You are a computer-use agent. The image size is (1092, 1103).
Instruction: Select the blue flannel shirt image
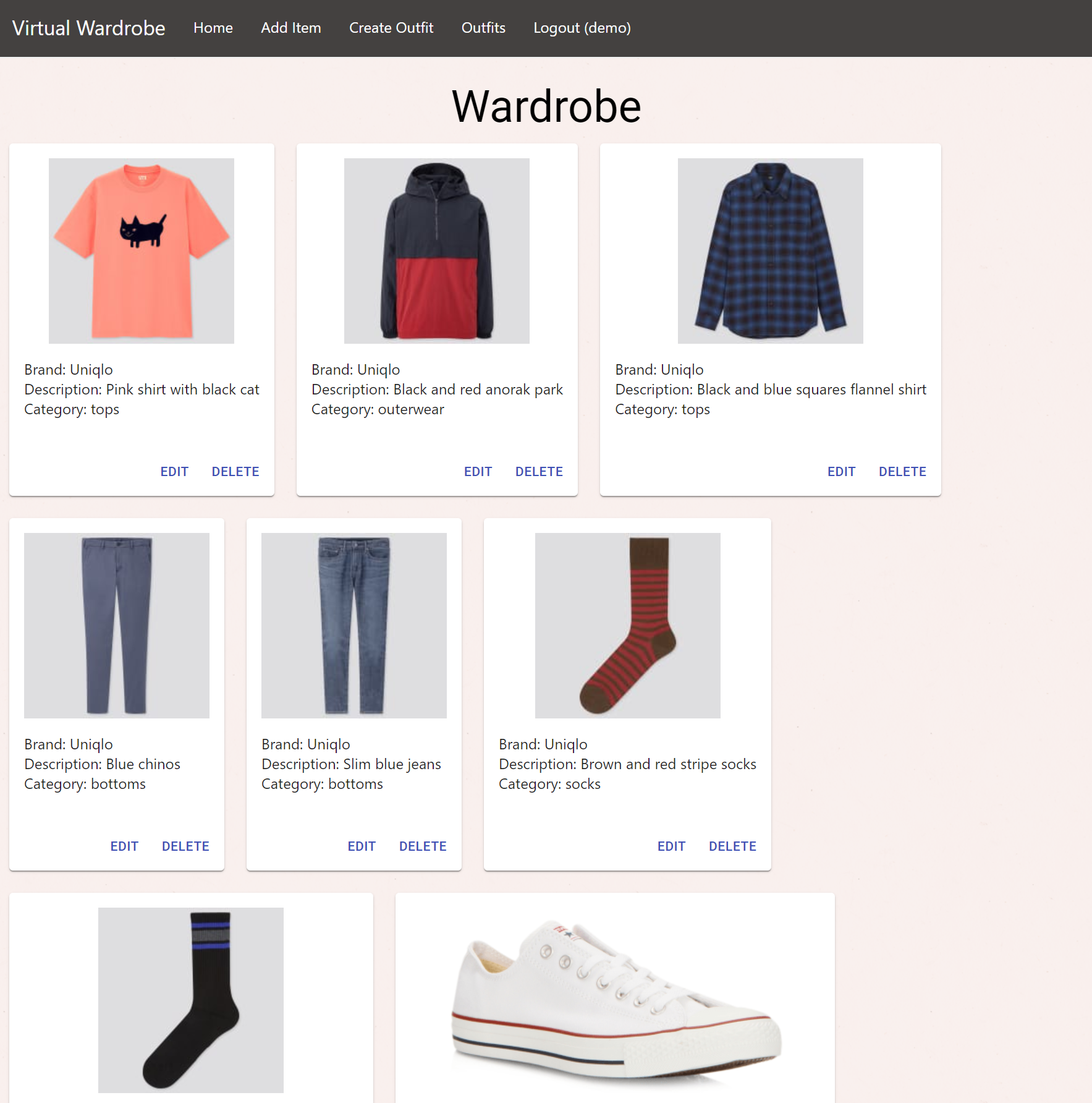click(771, 251)
